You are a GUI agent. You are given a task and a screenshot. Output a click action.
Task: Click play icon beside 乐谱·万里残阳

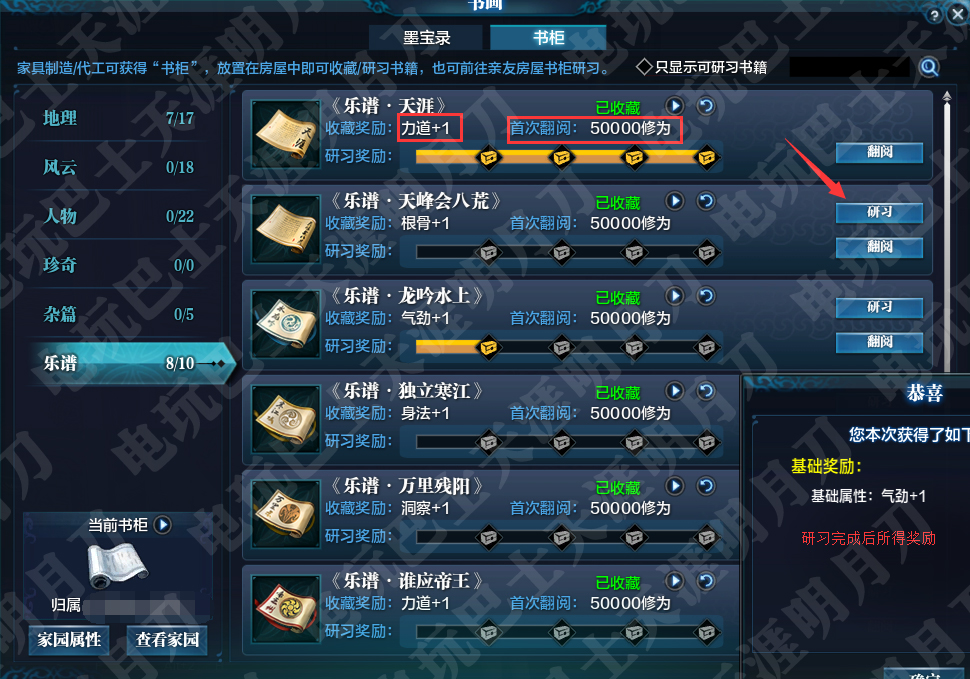click(x=675, y=486)
